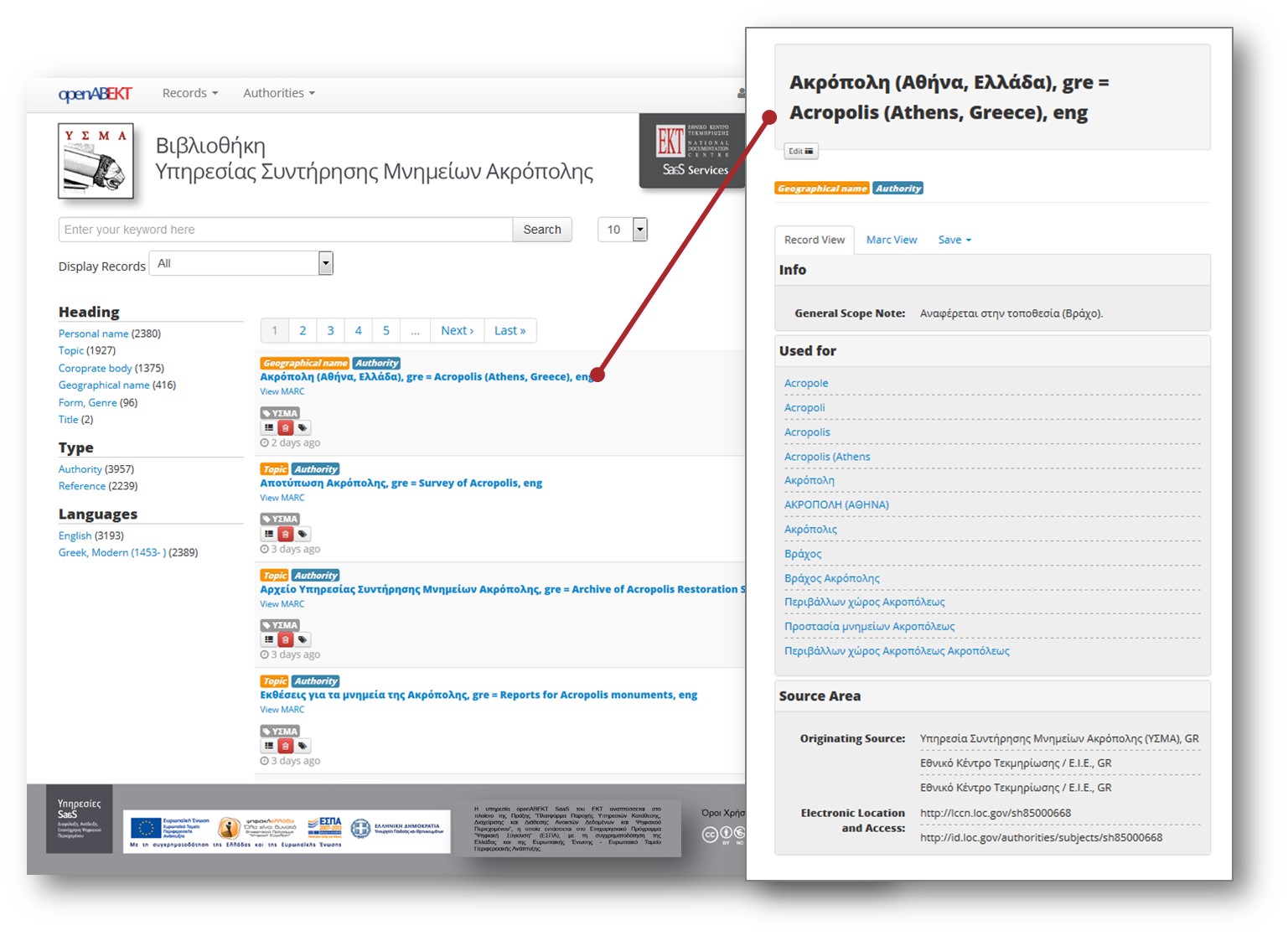
Task: Jump to the Last results page
Action: tap(510, 330)
